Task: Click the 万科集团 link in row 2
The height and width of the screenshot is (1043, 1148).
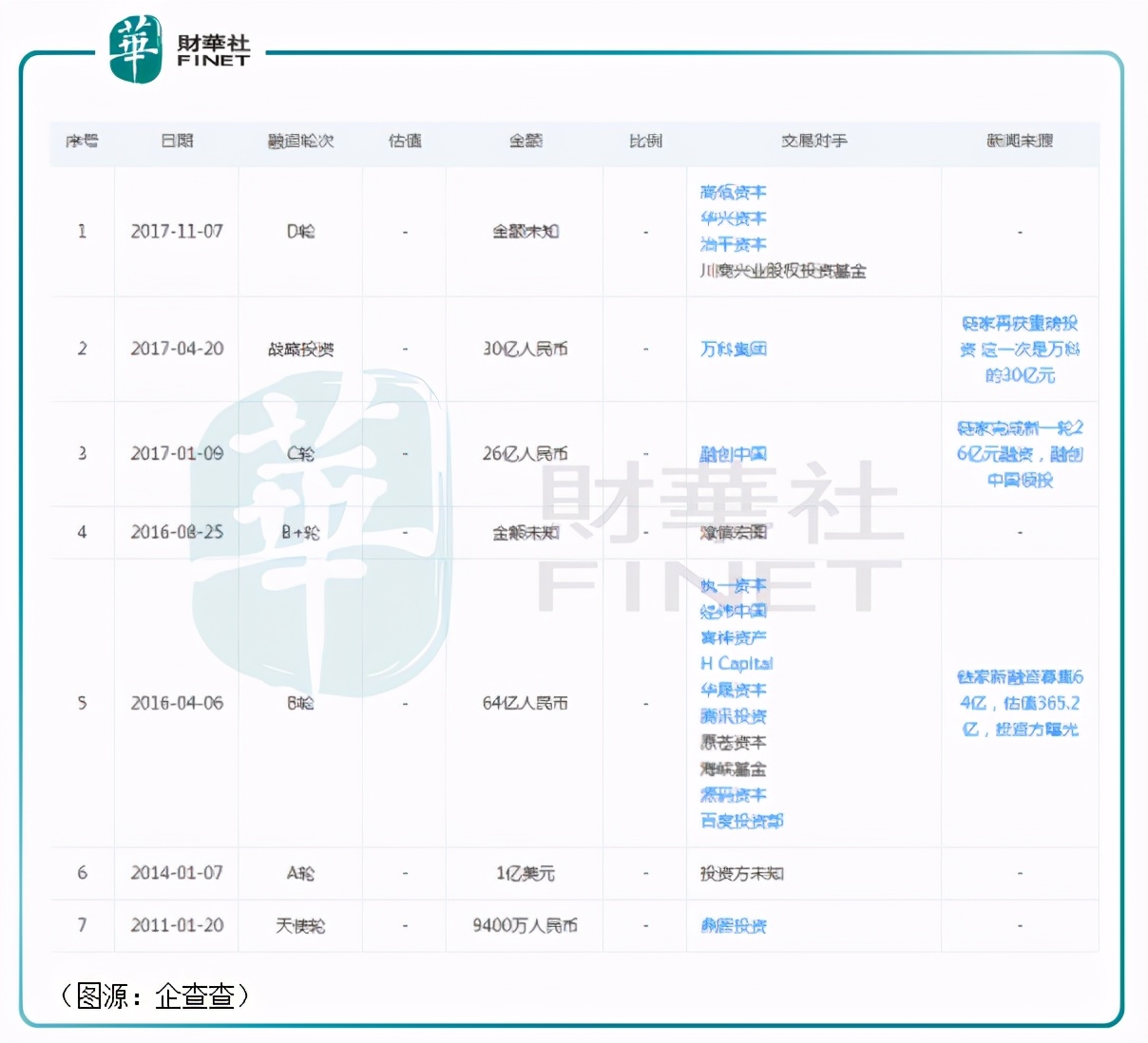Action: [x=732, y=349]
